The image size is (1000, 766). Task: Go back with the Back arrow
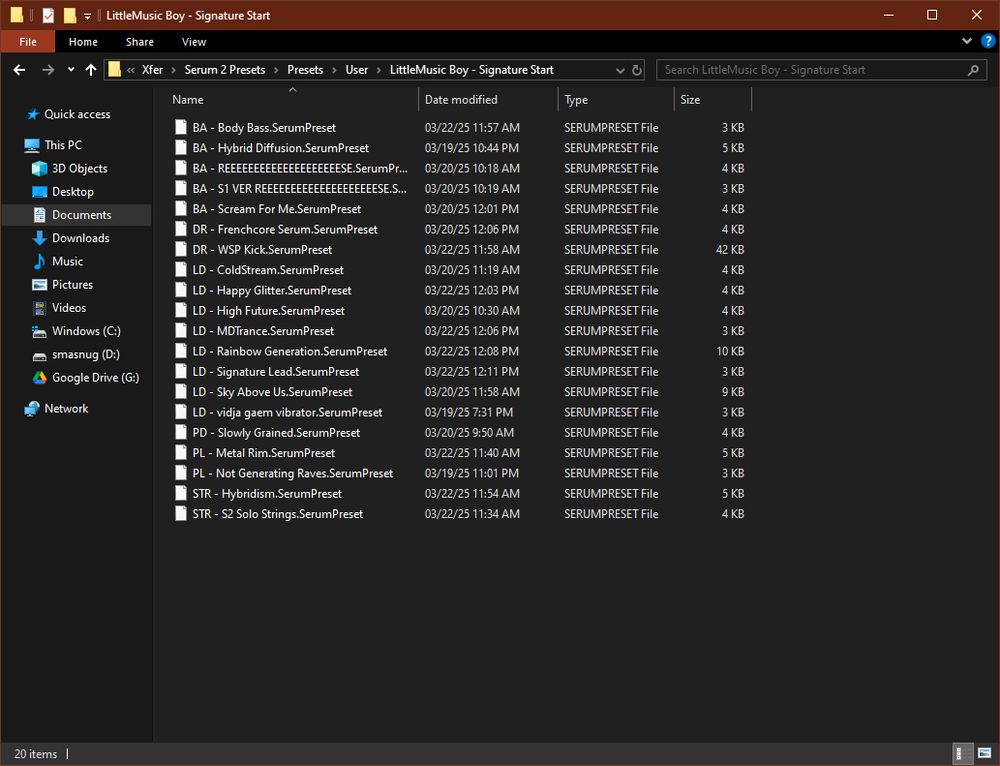coord(19,70)
